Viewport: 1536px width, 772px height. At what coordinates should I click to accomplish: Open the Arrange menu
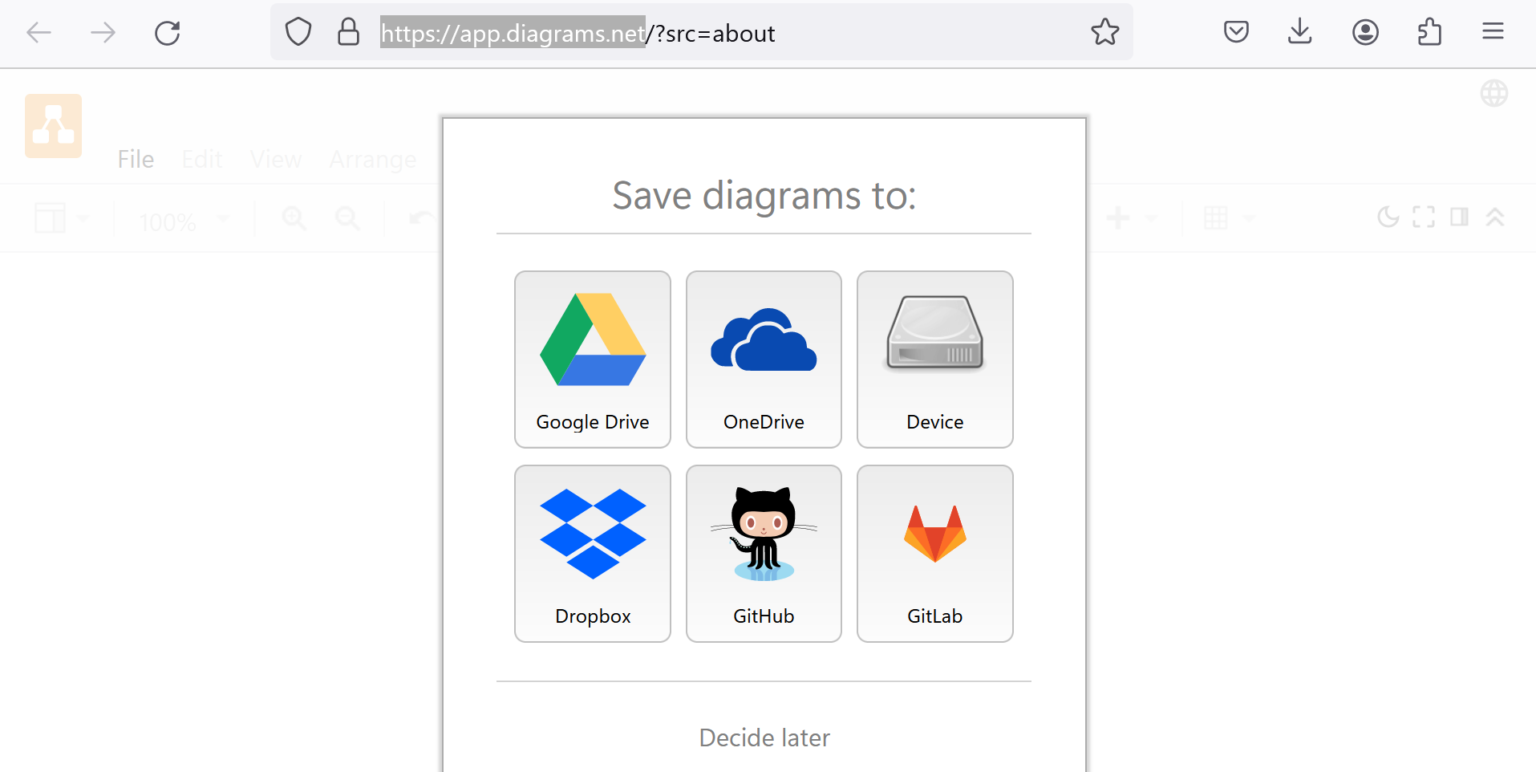point(372,158)
